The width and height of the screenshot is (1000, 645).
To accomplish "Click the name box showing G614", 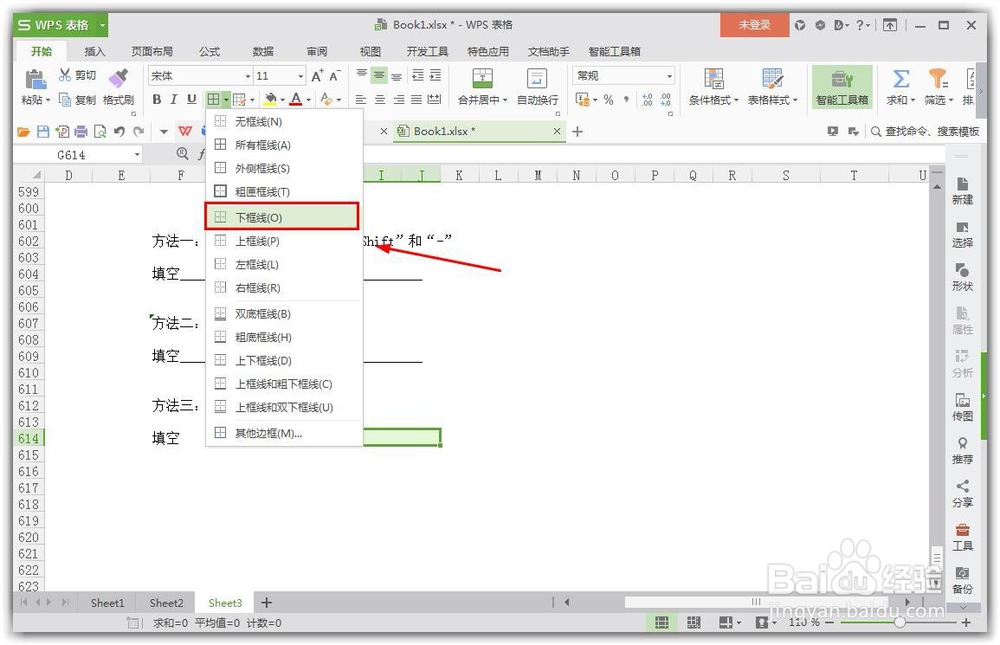I will click(x=77, y=155).
